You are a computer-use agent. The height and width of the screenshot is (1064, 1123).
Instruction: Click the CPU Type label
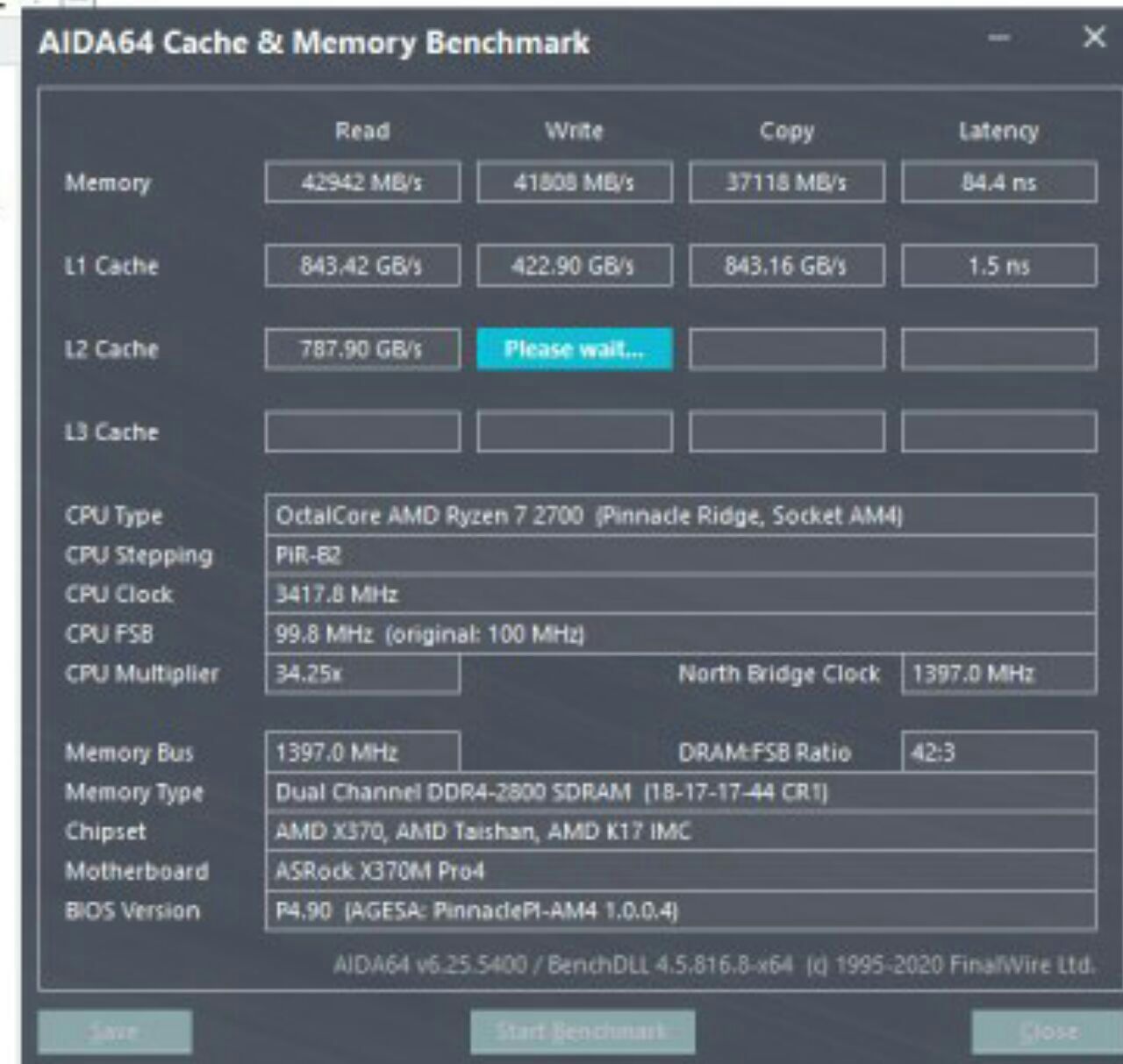pos(114,517)
